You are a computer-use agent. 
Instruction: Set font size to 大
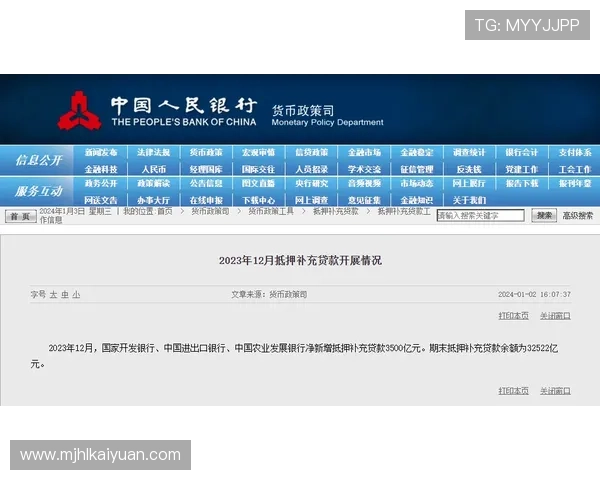coord(53,294)
